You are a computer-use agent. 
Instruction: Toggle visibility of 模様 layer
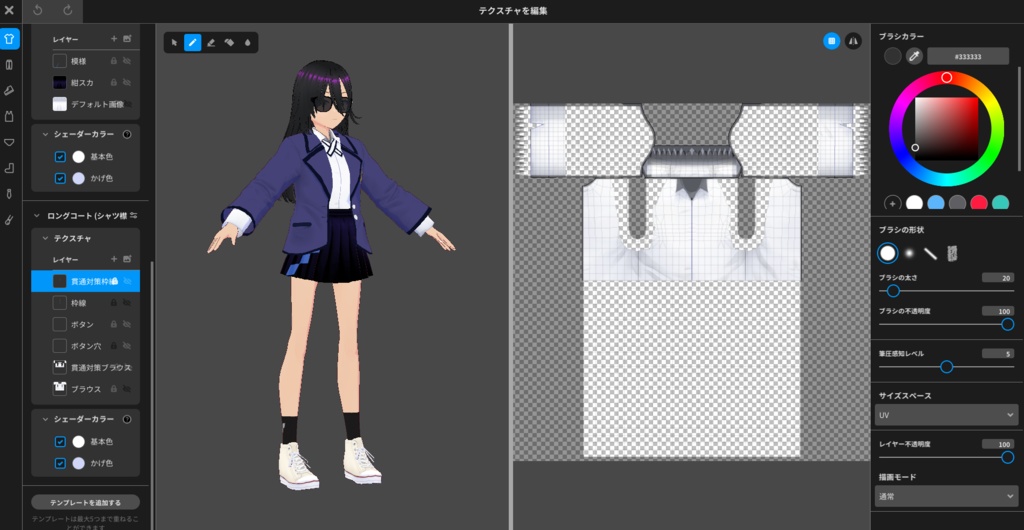pos(127,61)
